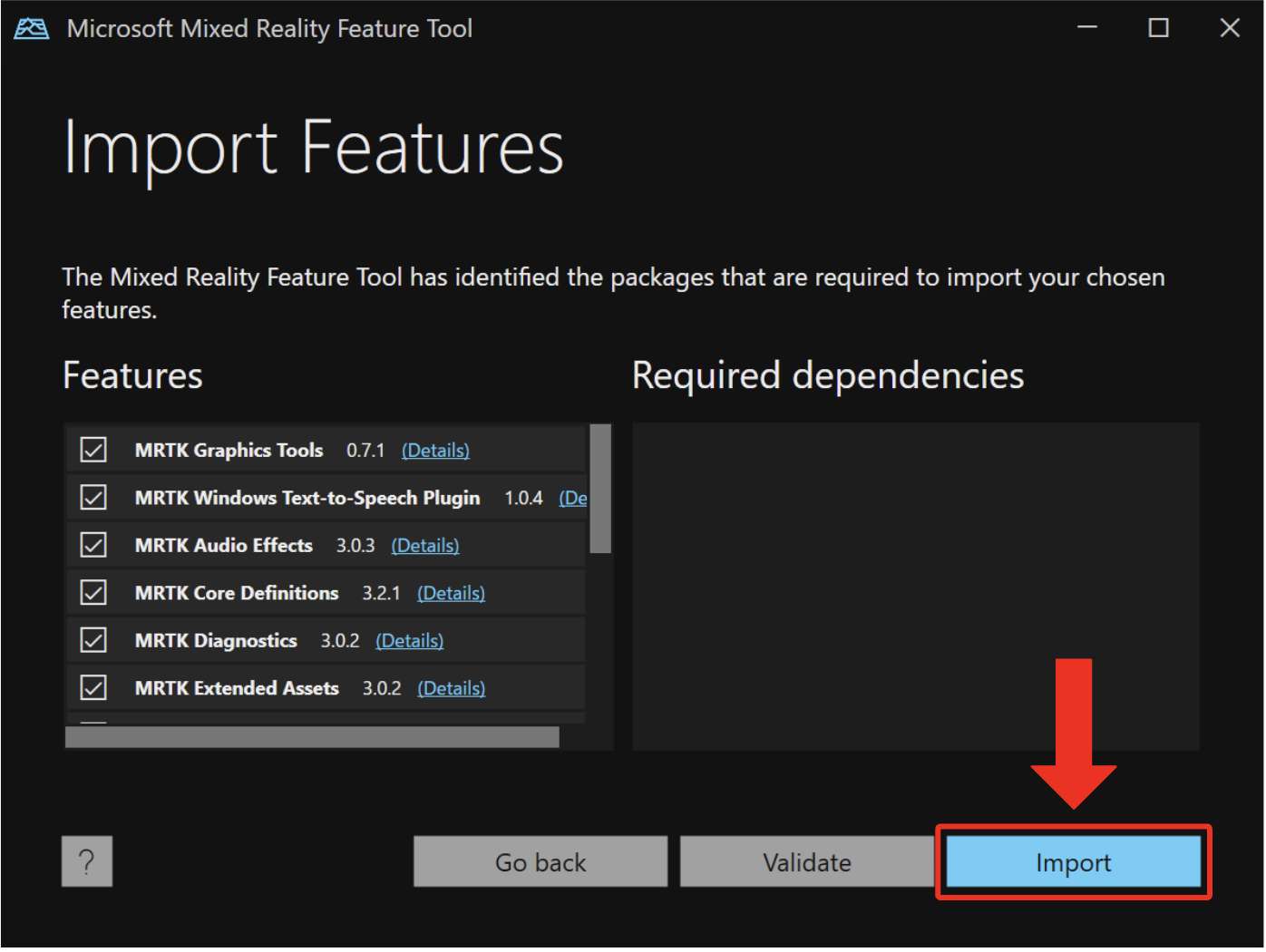Click version 1.0.4 of Text-to-Speech Plugin
The width and height of the screenshot is (1266, 952).
523,499
